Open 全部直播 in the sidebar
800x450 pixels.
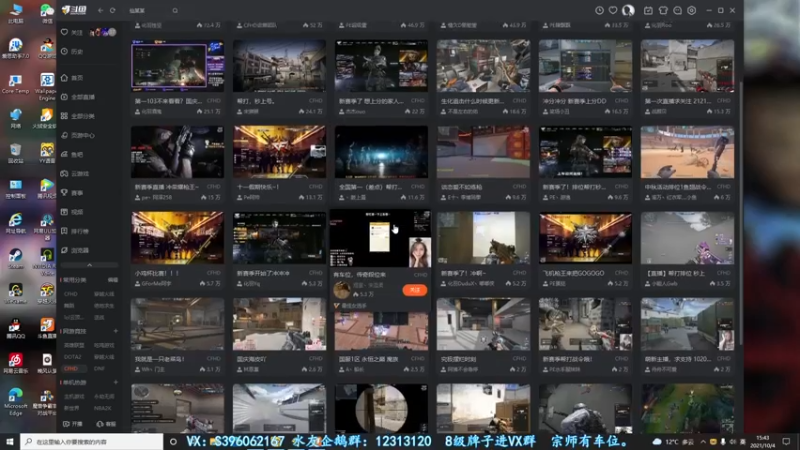tap(78, 97)
